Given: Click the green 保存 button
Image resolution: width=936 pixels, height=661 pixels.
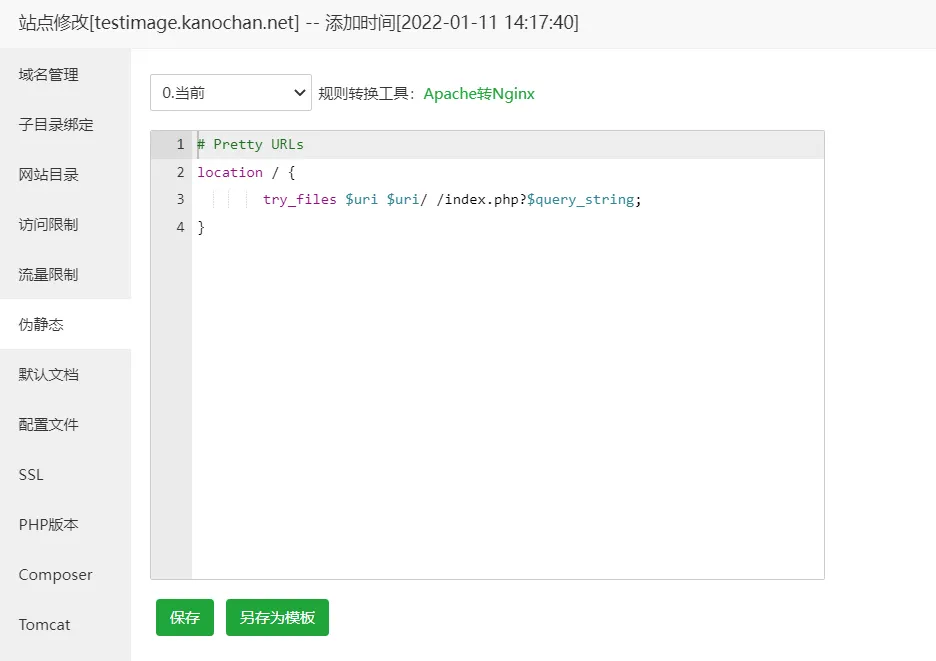Looking at the screenshot, I should pos(184,617).
